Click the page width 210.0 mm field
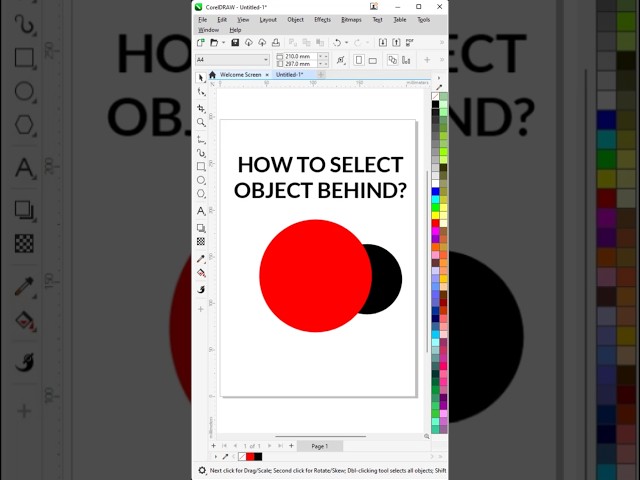This screenshot has height=480, width=640. (300, 56)
